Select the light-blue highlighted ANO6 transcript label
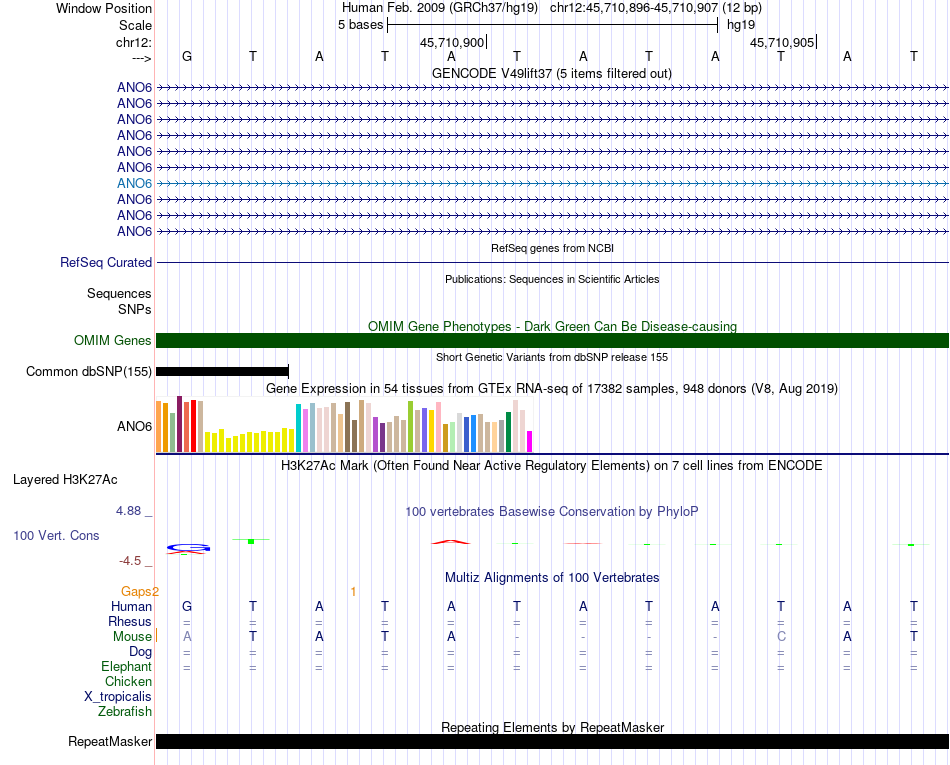 click(135, 183)
